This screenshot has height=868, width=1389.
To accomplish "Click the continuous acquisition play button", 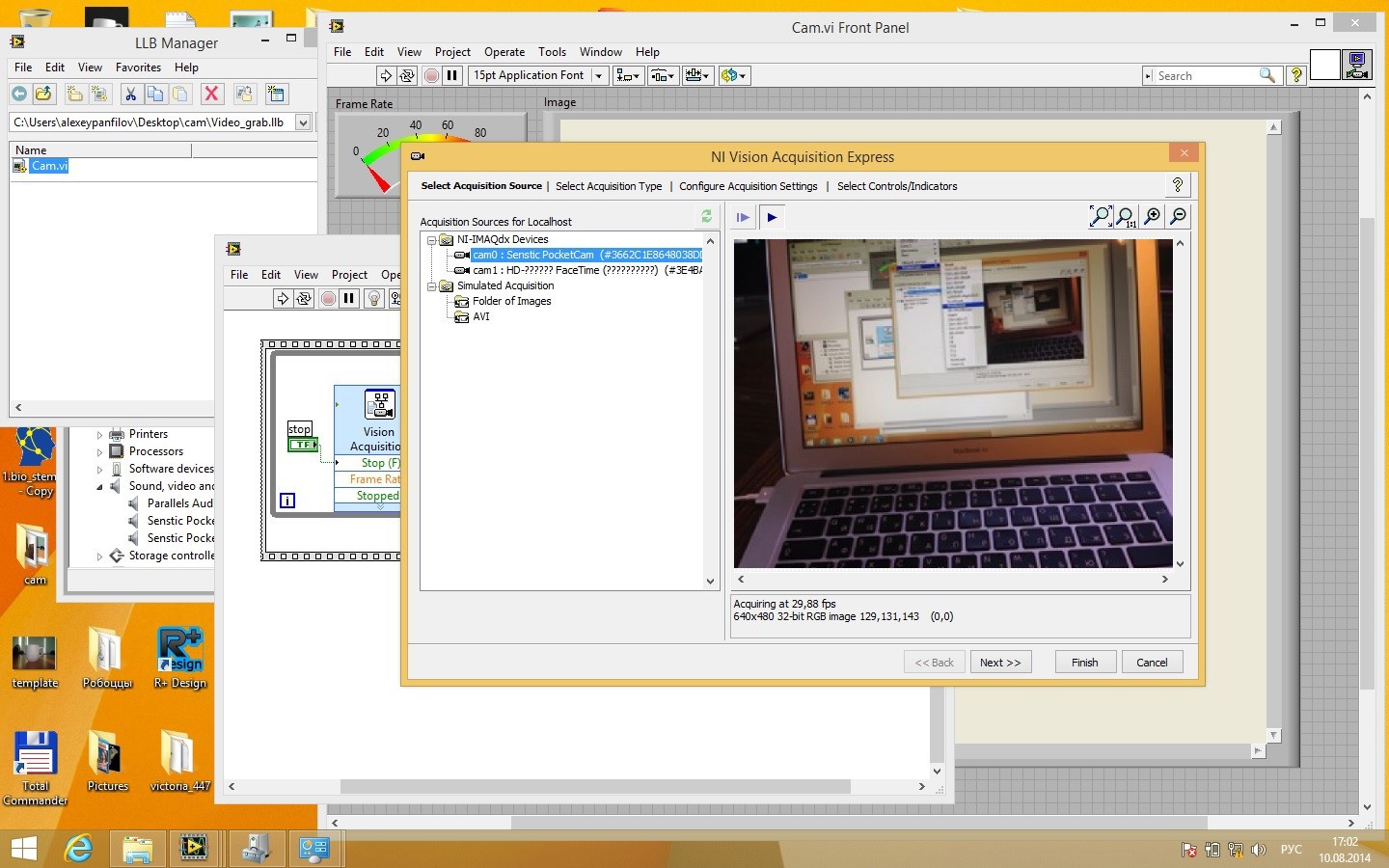I will [772, 217].
